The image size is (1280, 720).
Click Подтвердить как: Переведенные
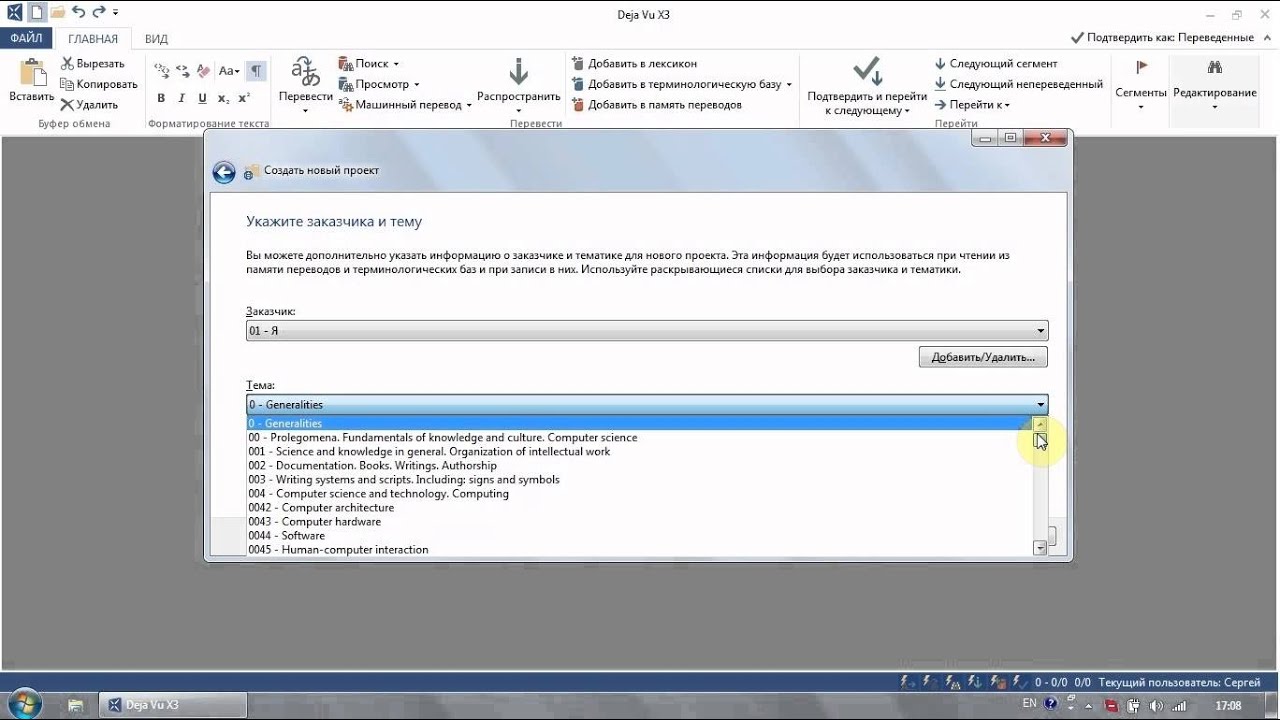[x=1162, y=38]
